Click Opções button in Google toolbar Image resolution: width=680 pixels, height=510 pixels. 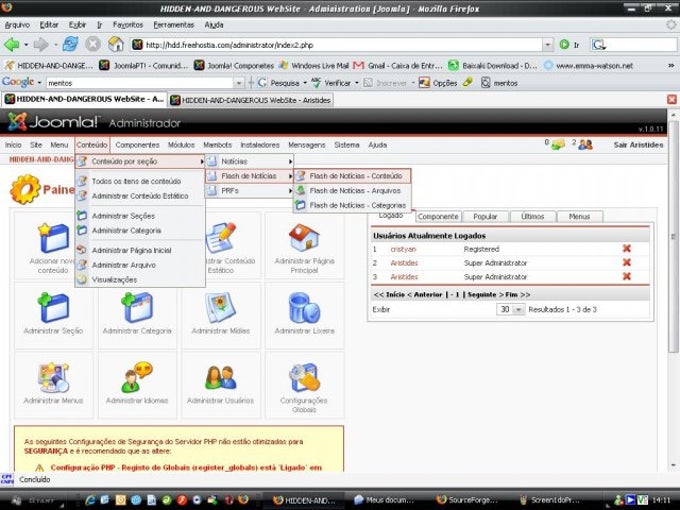click(x=438, y=83)
